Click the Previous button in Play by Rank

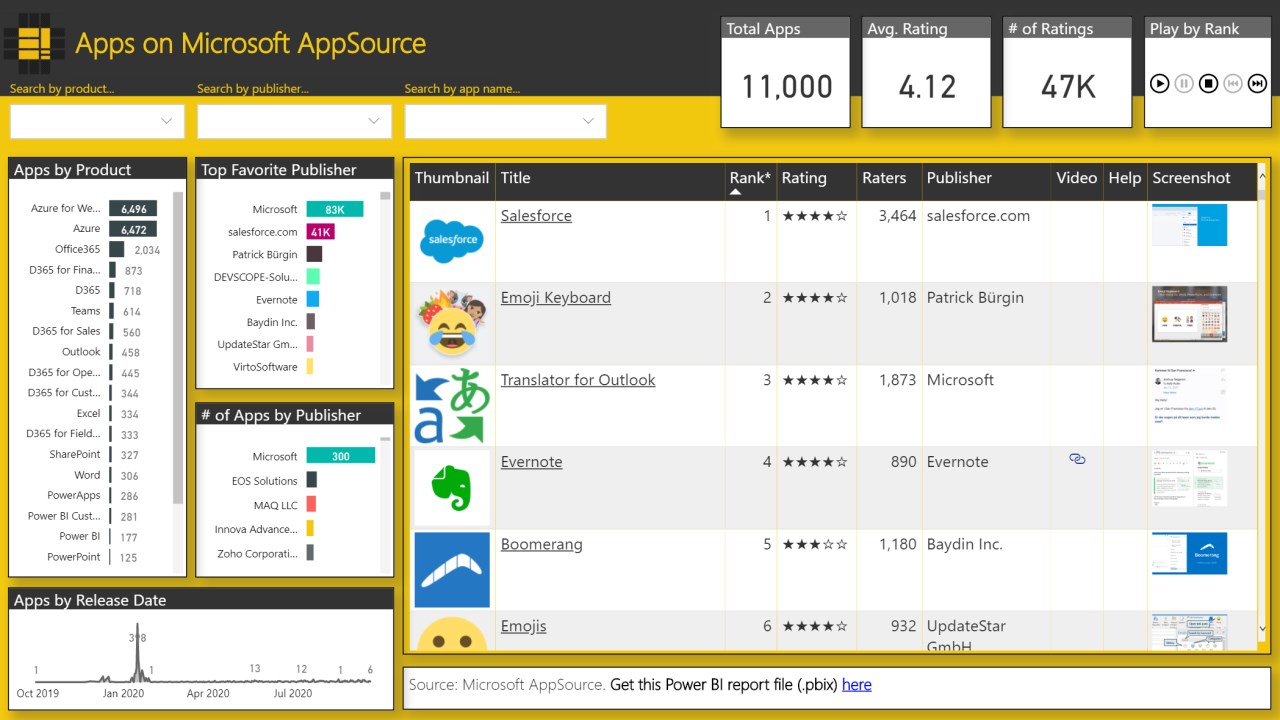(x=1233, y=84)
